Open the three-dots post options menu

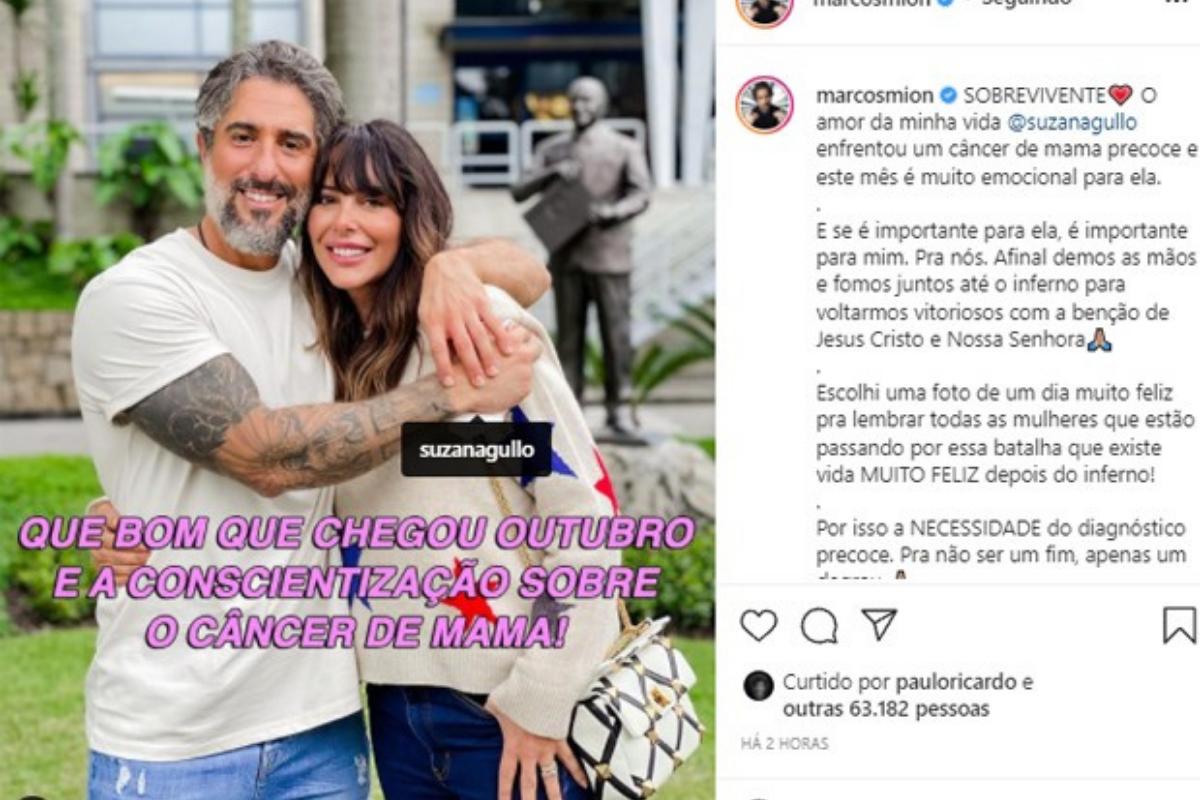tap(1178, 3)
